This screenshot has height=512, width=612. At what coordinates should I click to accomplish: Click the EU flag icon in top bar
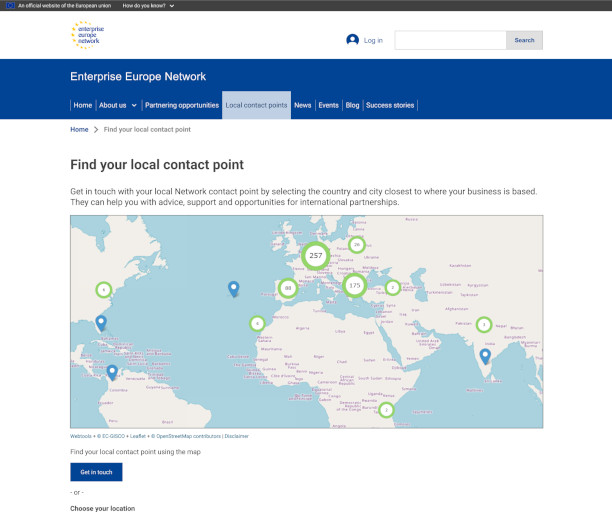(11, 5)
